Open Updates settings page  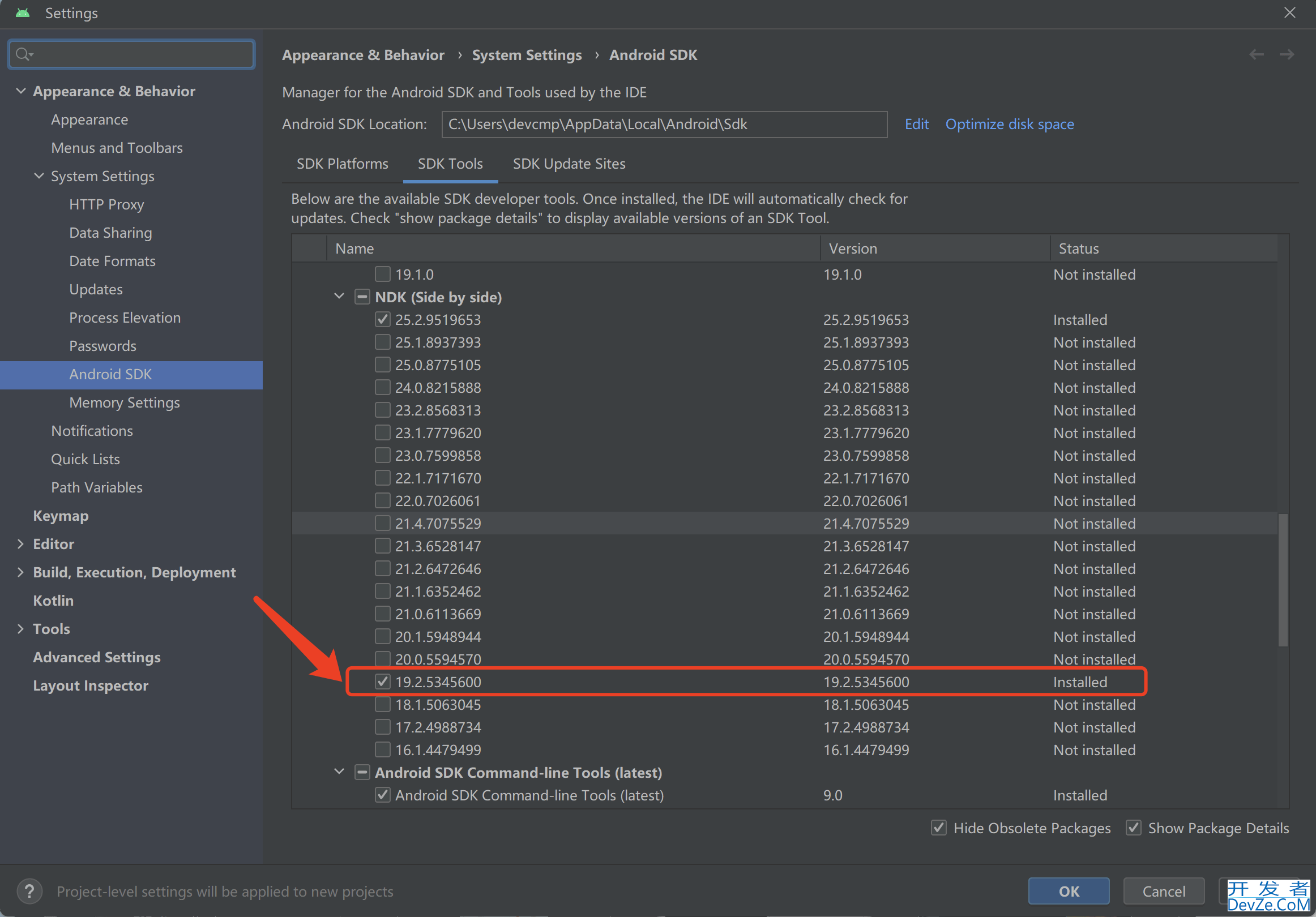click(x=96, y=289)
